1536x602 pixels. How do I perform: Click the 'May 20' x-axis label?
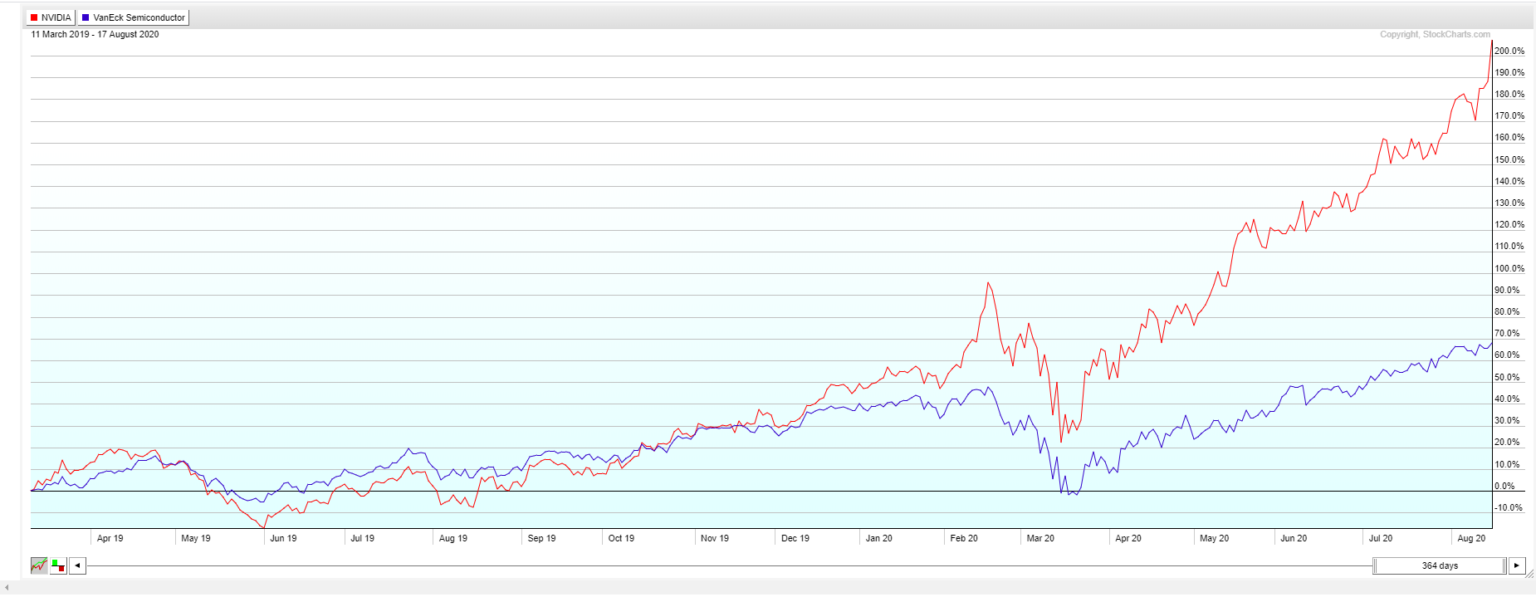pos(1214,538)
